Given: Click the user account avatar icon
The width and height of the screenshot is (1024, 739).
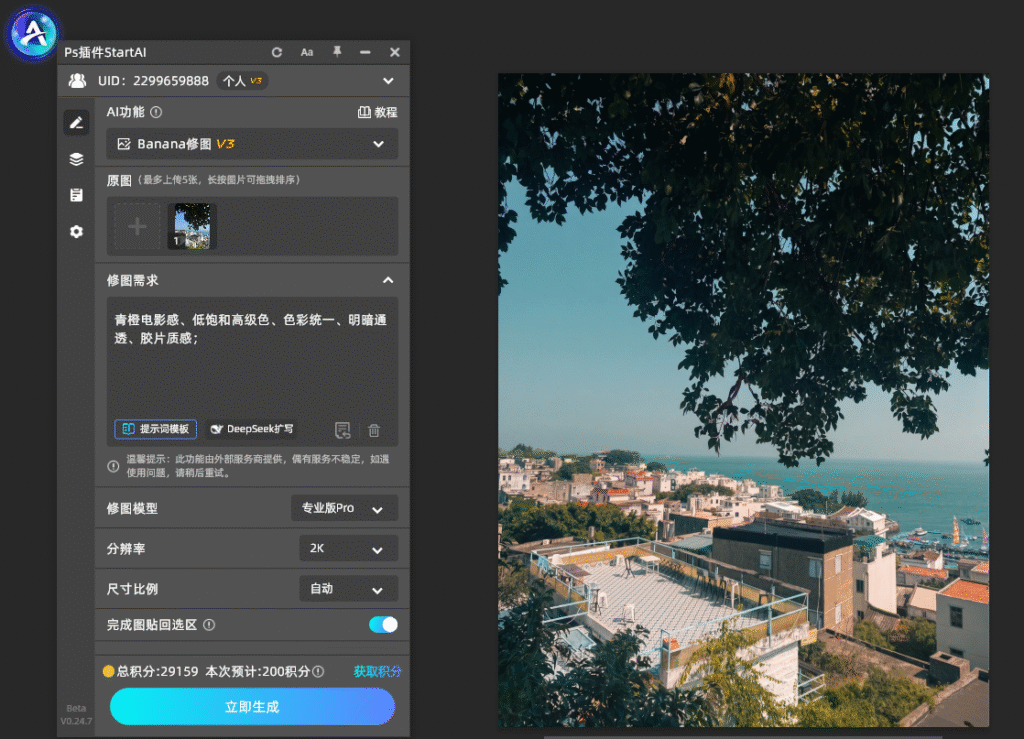Looking at the screenshot, I should [x=77, y=80].
